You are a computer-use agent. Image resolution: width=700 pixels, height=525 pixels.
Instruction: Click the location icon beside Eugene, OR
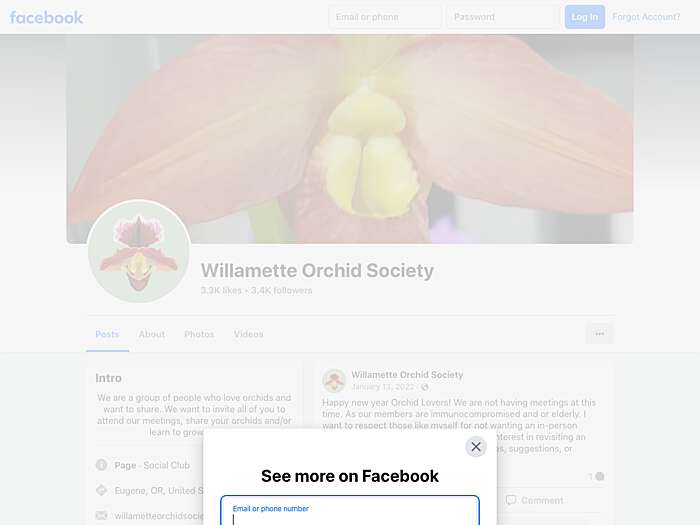[x=101, y=490]
